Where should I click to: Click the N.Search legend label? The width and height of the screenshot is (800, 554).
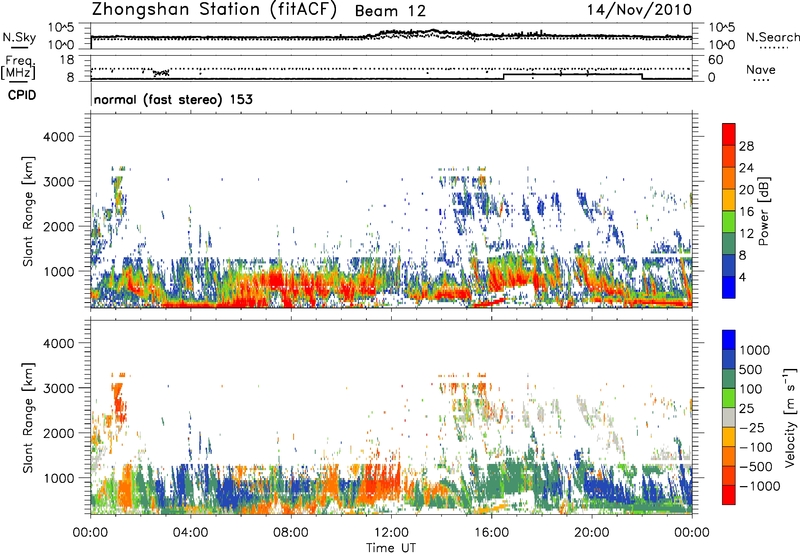point(772,37)
